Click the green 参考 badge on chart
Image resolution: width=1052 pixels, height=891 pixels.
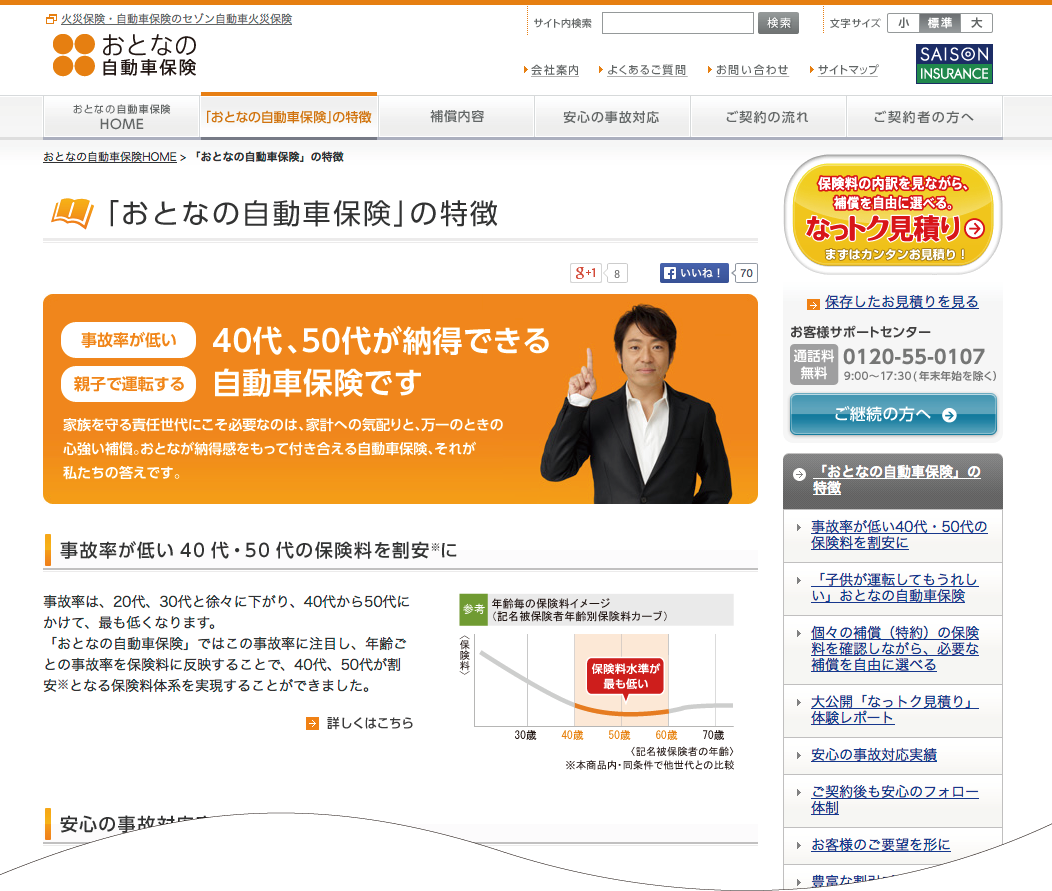[x=473, y=609]
